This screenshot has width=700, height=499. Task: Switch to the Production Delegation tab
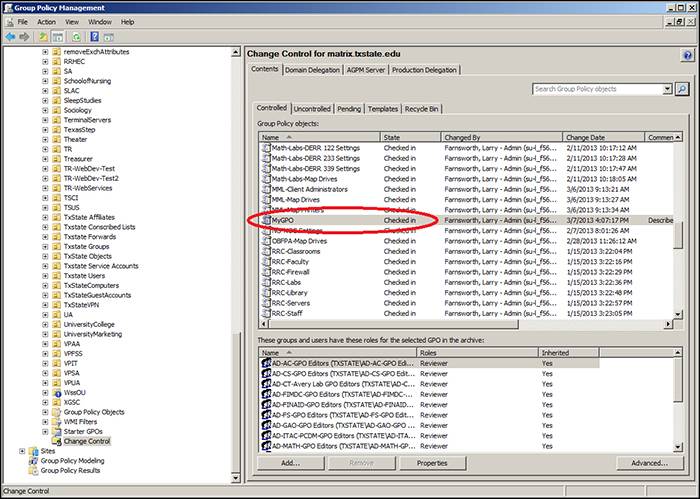424,70
